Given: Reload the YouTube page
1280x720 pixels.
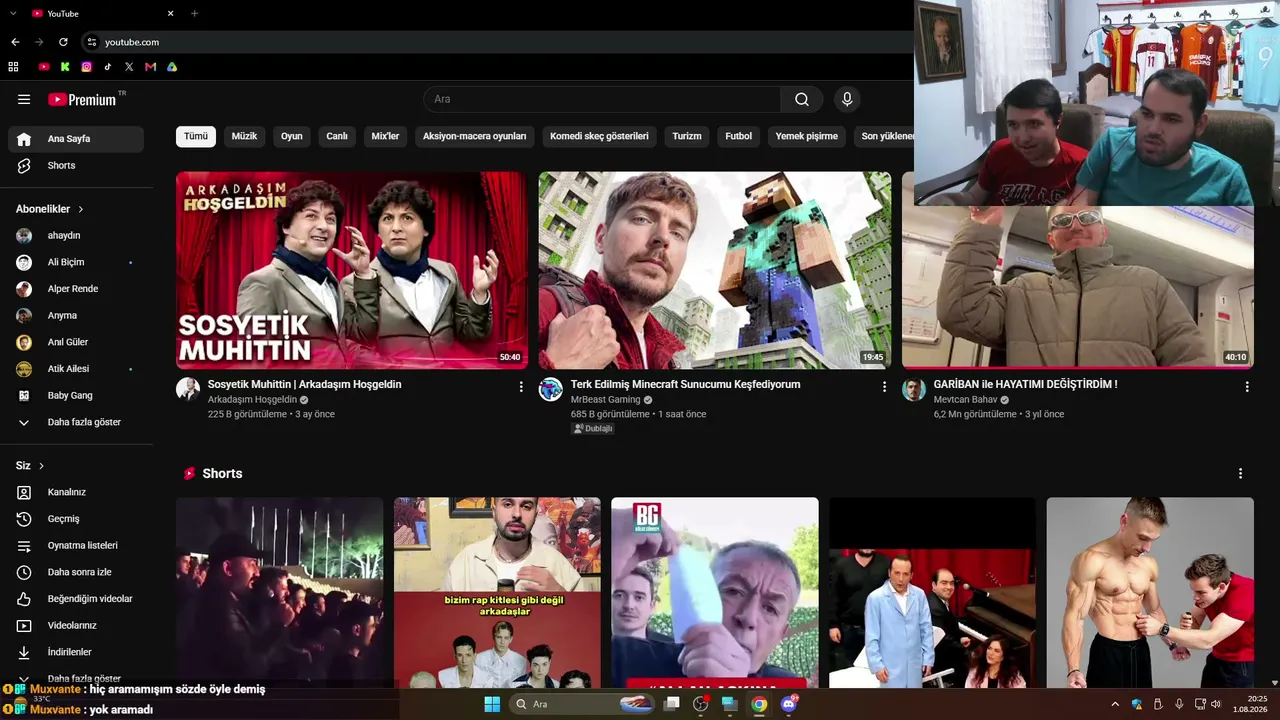Looking at the screenshot, I should [x=63, y=42].
